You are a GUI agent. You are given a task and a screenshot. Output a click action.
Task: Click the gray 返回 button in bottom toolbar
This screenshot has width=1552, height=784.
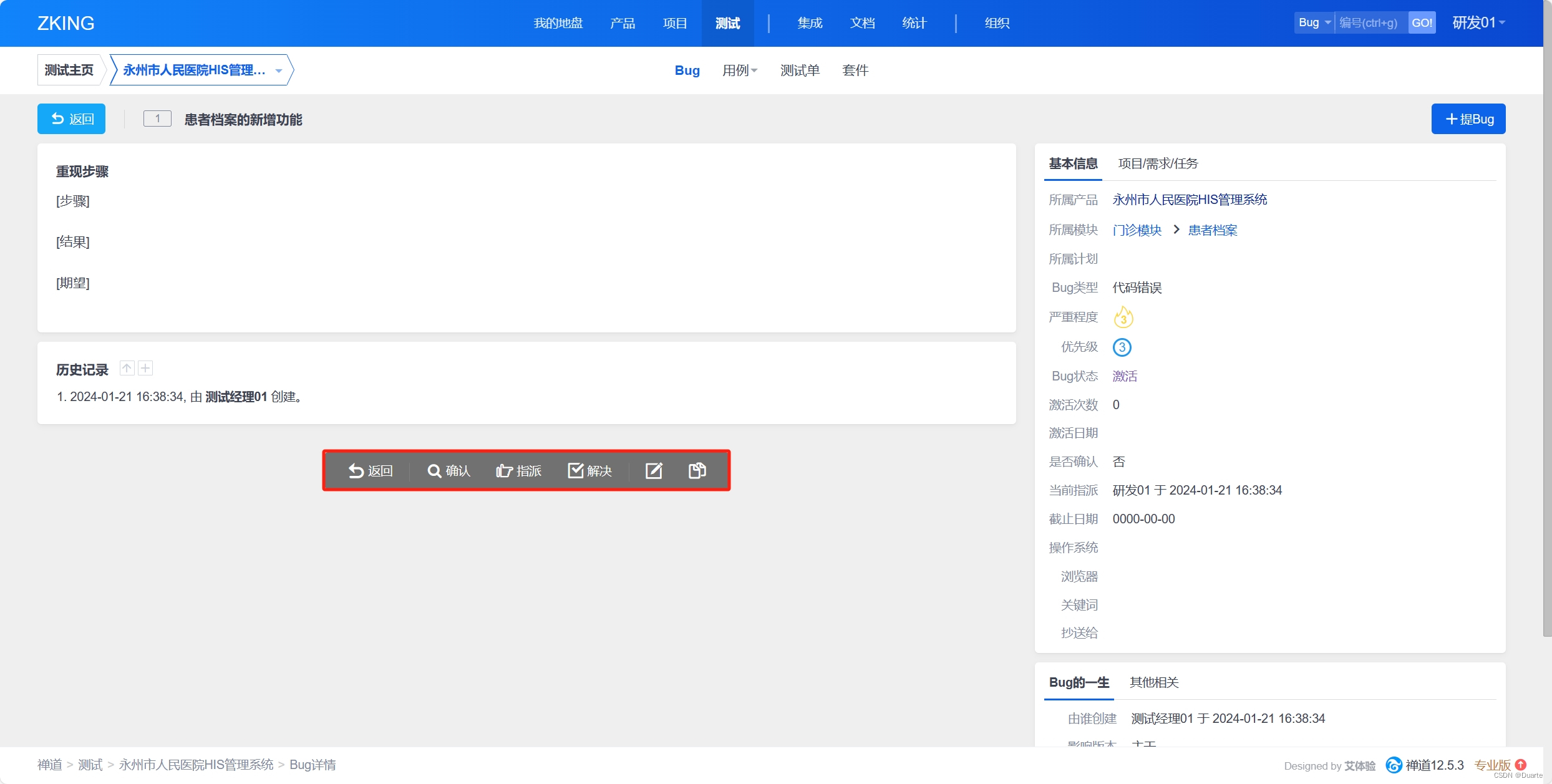click(x=371, y=471)
